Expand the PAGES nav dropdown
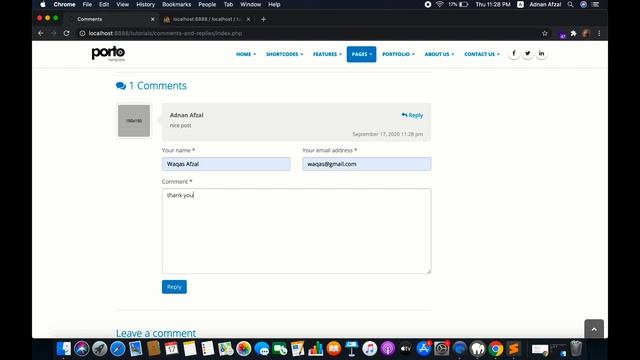Screen dimensions: 640x360 pyautogui.click(x=362, y=54)
